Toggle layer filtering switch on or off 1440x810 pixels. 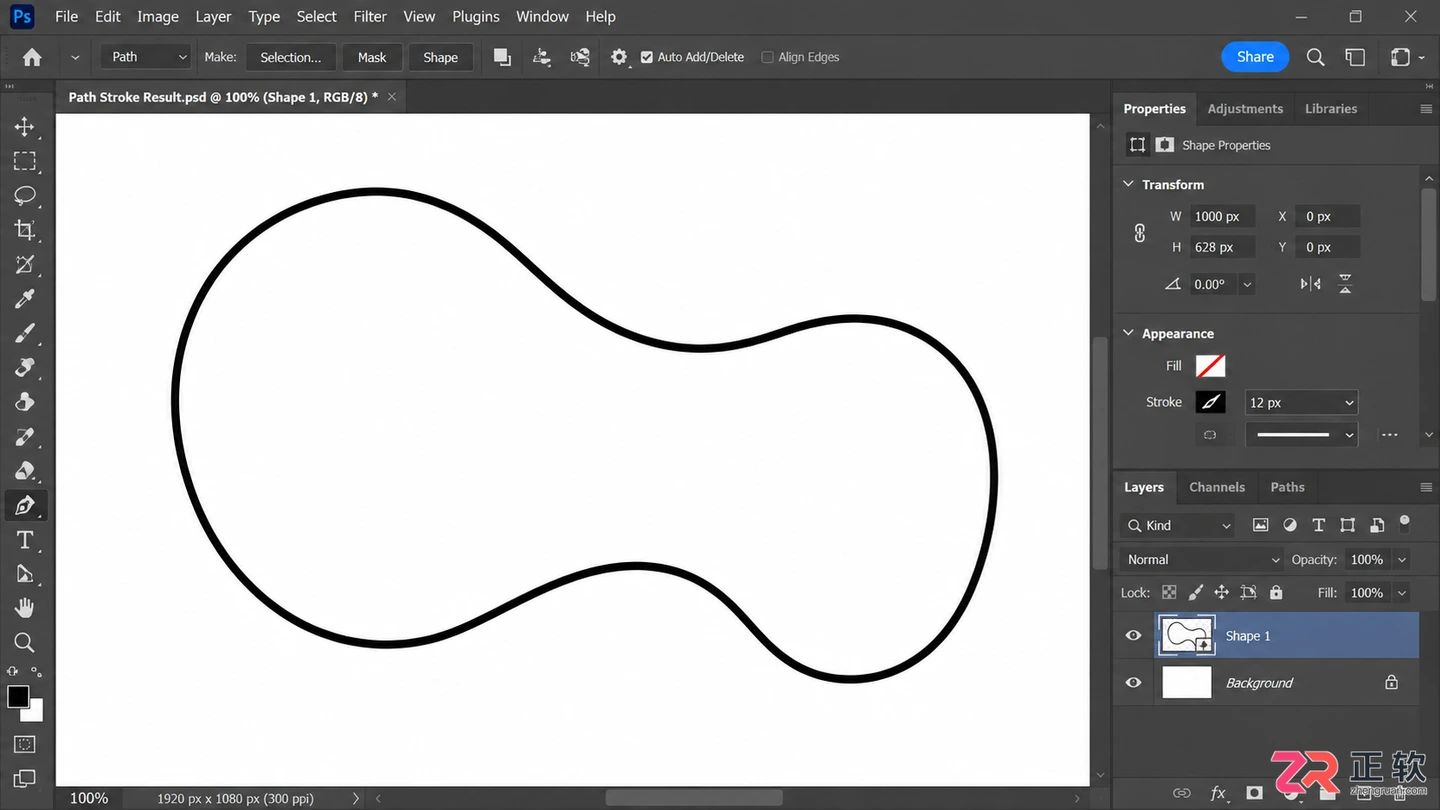pyautogui.click(x=1405, y=522)
